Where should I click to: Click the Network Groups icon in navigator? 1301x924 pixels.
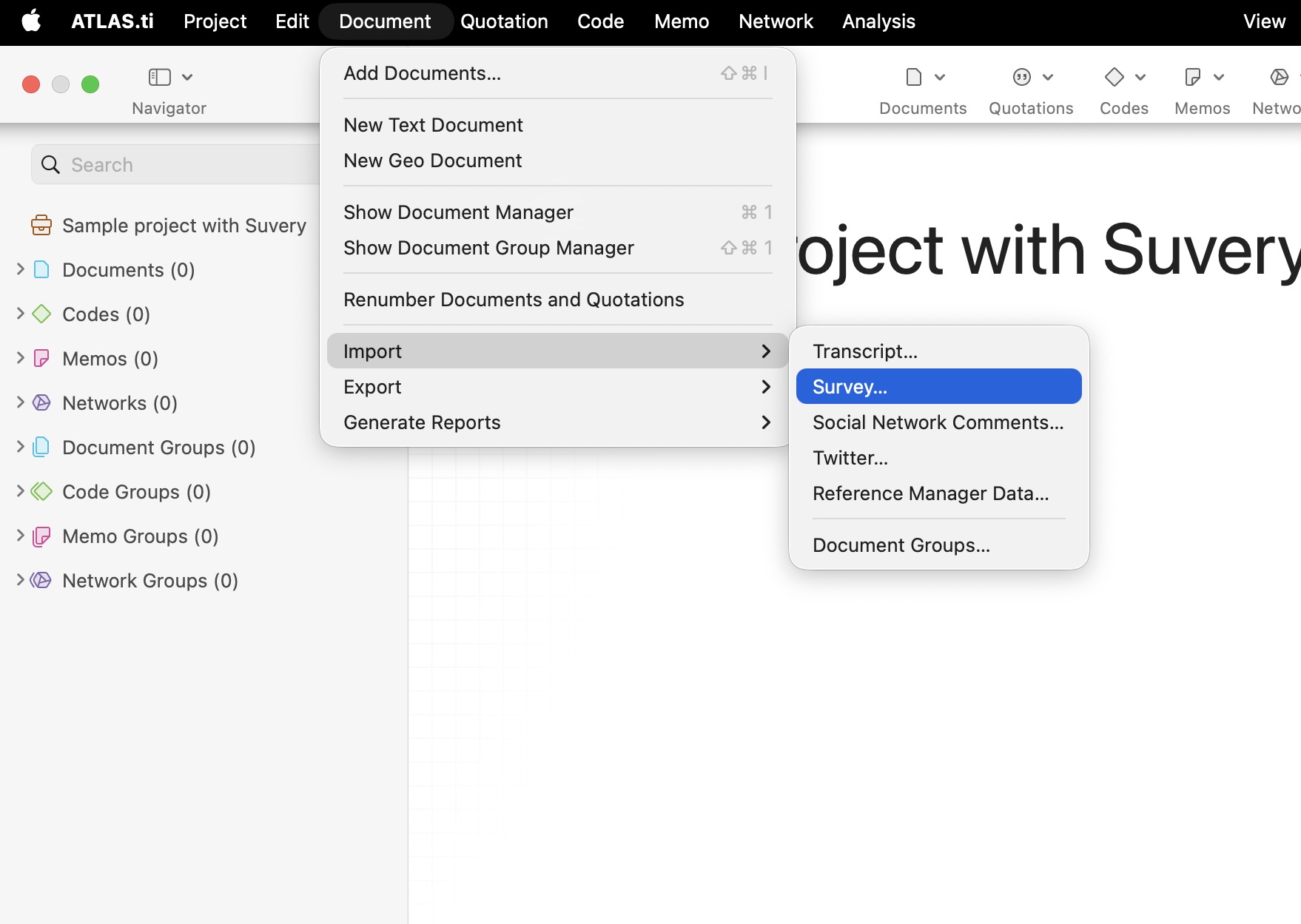[41, 580]
